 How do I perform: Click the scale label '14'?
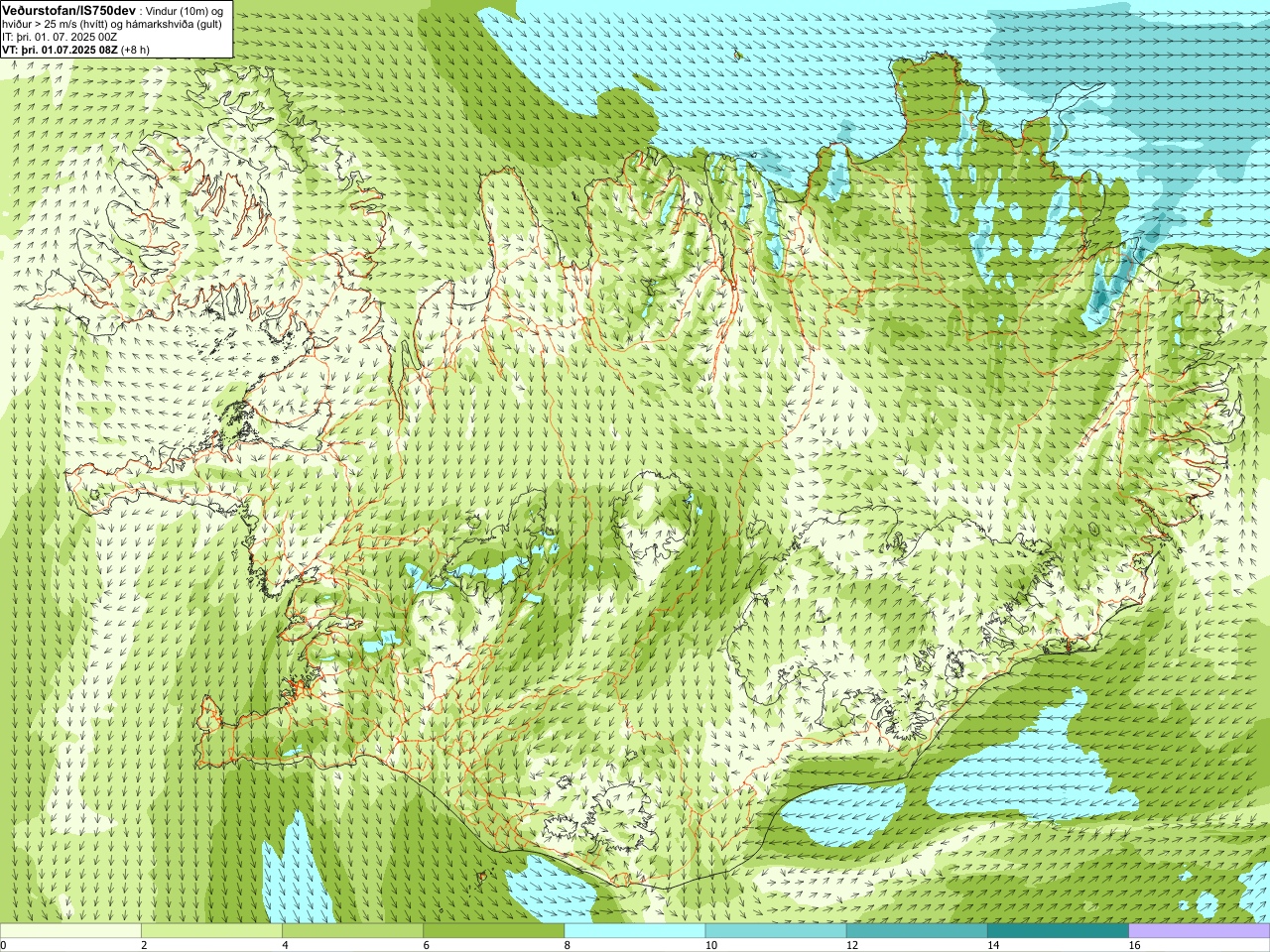coord(993,945)
